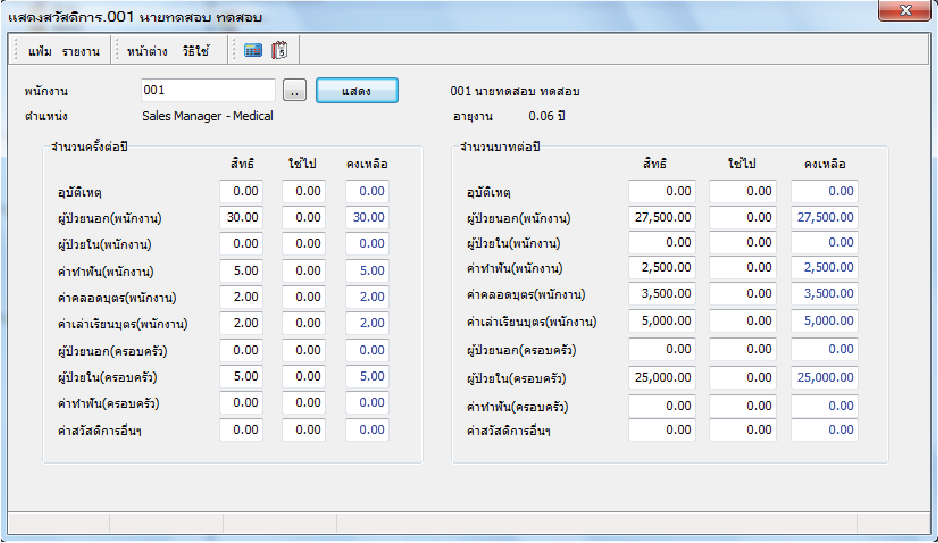Image resolution: width=938 pixels, height=543 pixels.
Task: Close the welfare display window
Action: click(x=905, y=11)
